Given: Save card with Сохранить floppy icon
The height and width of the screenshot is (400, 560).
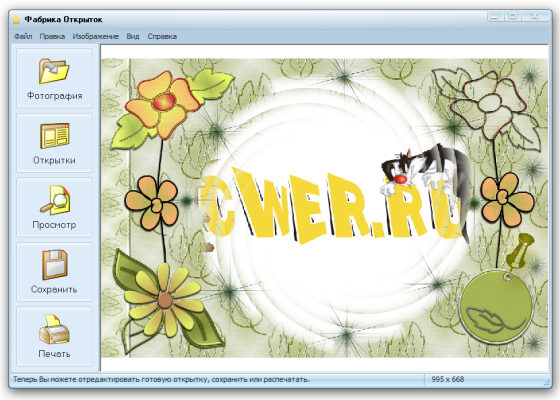Looking at the screenshot, I should (54, 265).
